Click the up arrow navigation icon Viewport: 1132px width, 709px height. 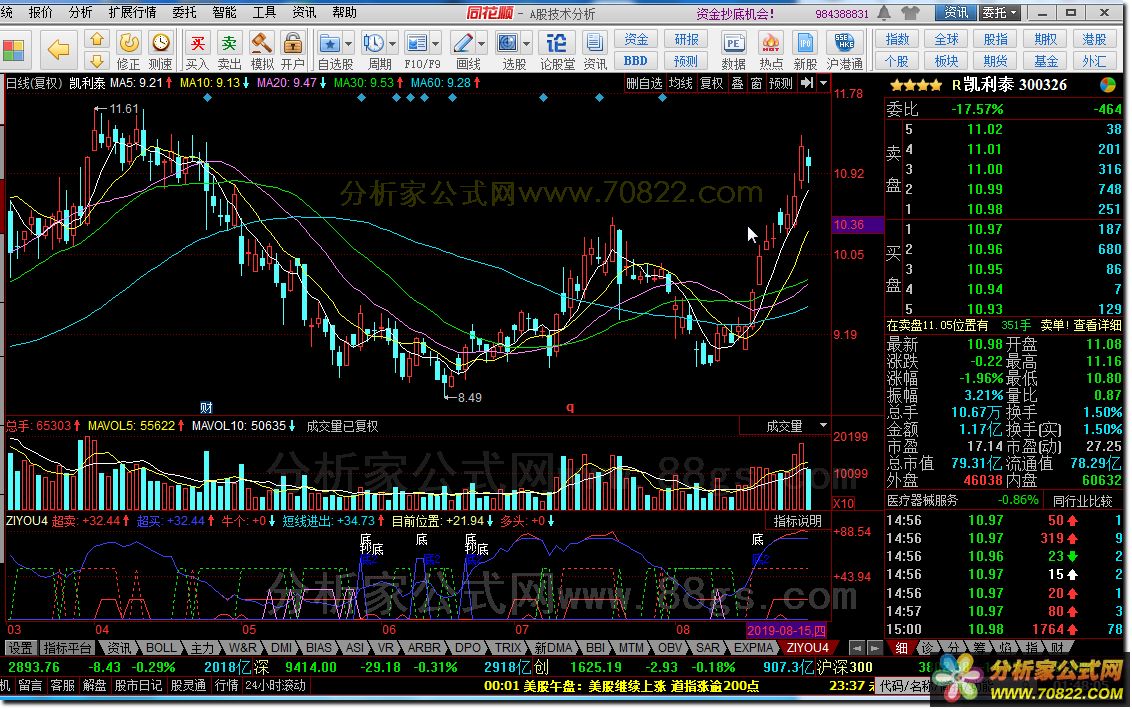tap(97, 40)
